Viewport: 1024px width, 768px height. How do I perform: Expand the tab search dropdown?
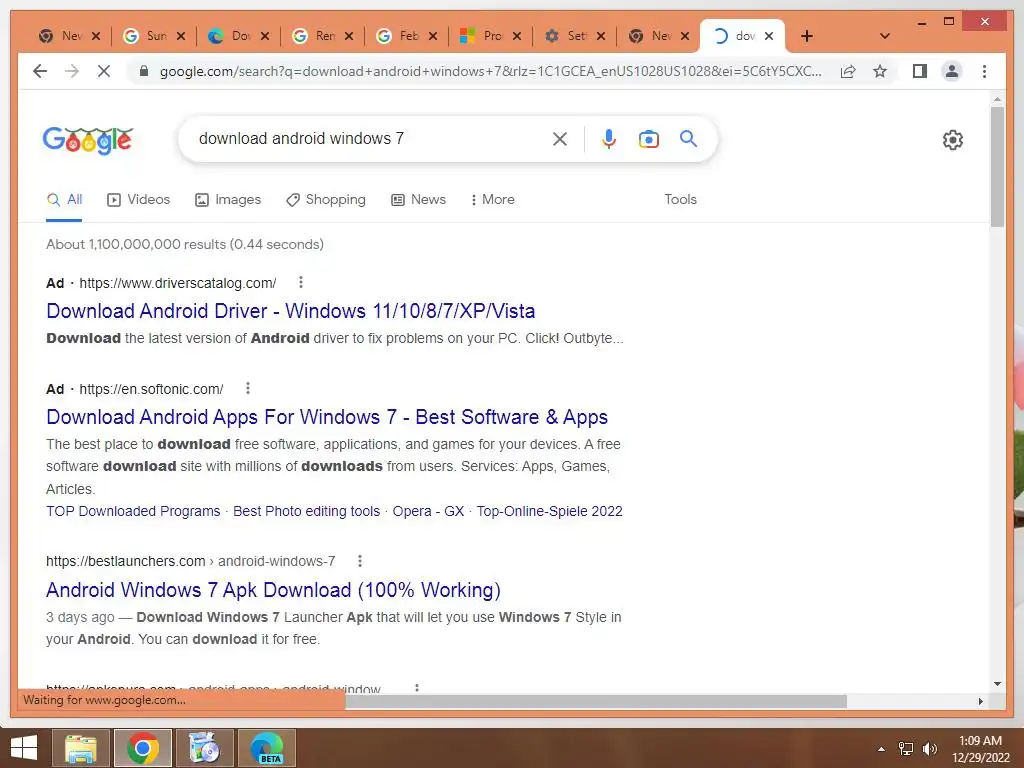click(885, 36)
